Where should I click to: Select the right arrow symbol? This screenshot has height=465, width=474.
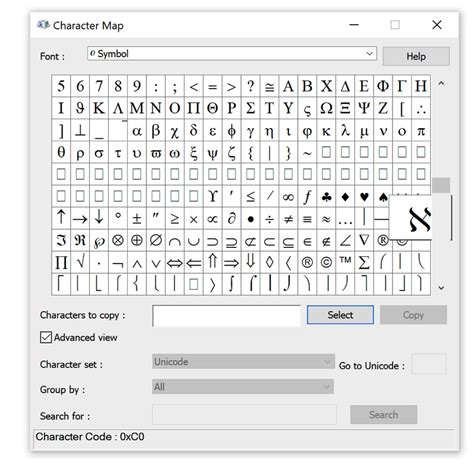80,218
